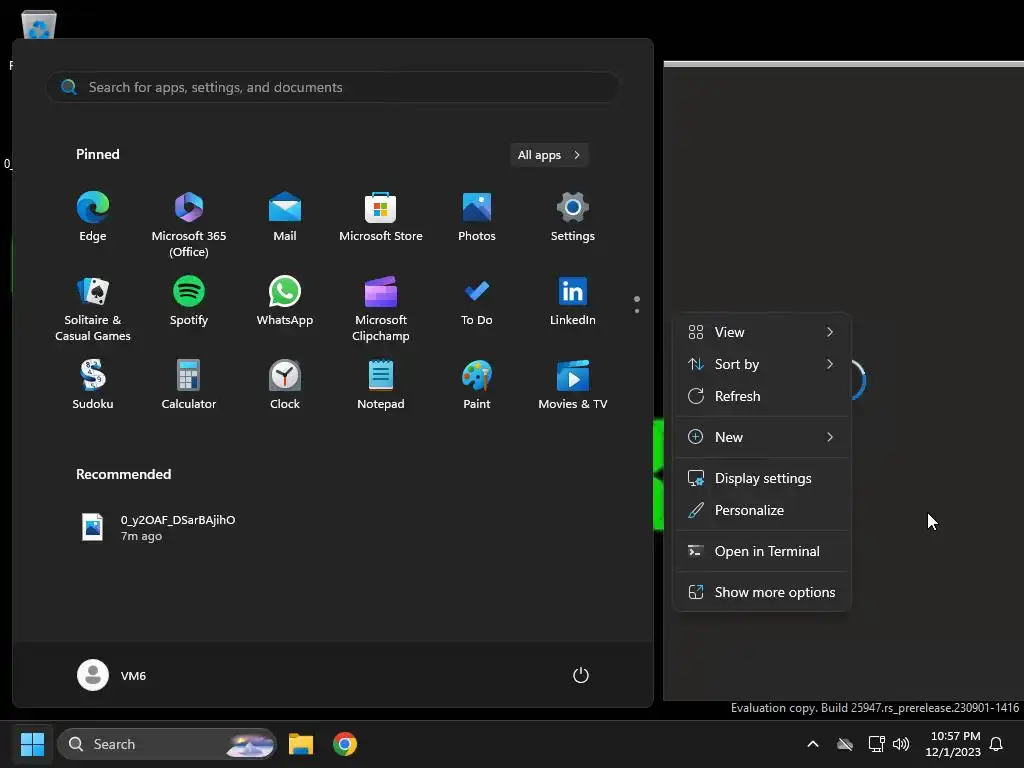This screenshot has width=1024, height=768.
Task: Launch WhatsApp
Action: [285, 301]
